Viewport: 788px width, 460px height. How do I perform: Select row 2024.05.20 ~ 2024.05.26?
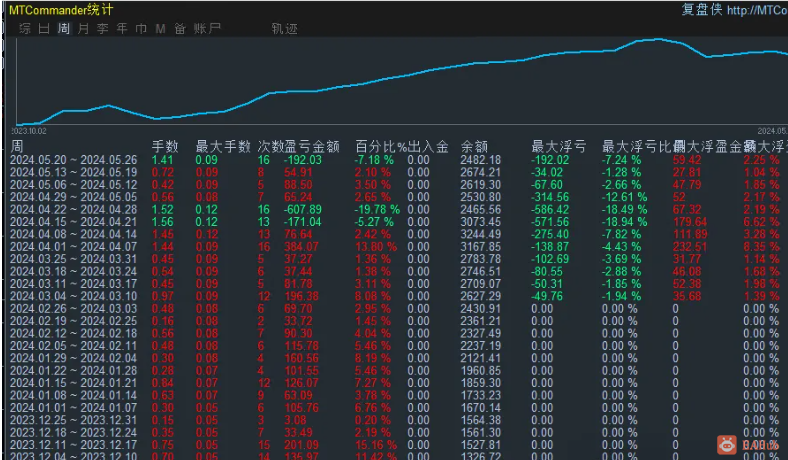[x=395, y=160]
